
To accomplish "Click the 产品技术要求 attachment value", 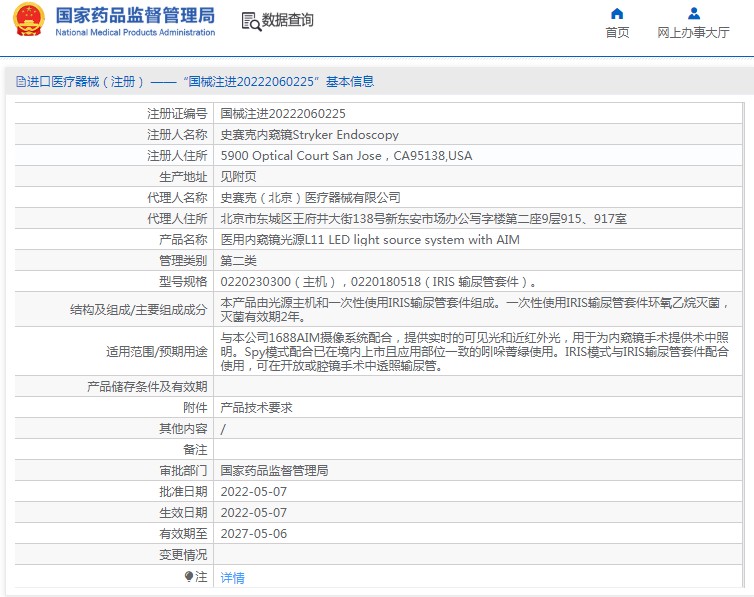I will (256, 408).
